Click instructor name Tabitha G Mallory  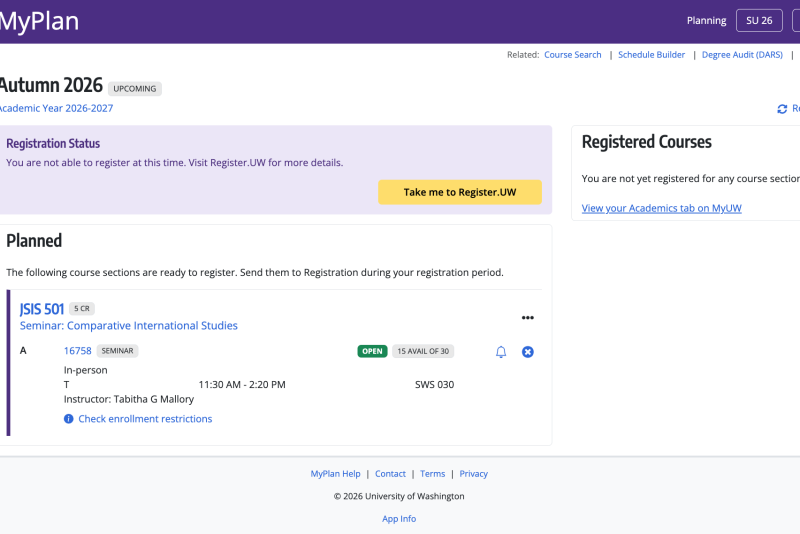pyautogui.click(x=154, y=399)
